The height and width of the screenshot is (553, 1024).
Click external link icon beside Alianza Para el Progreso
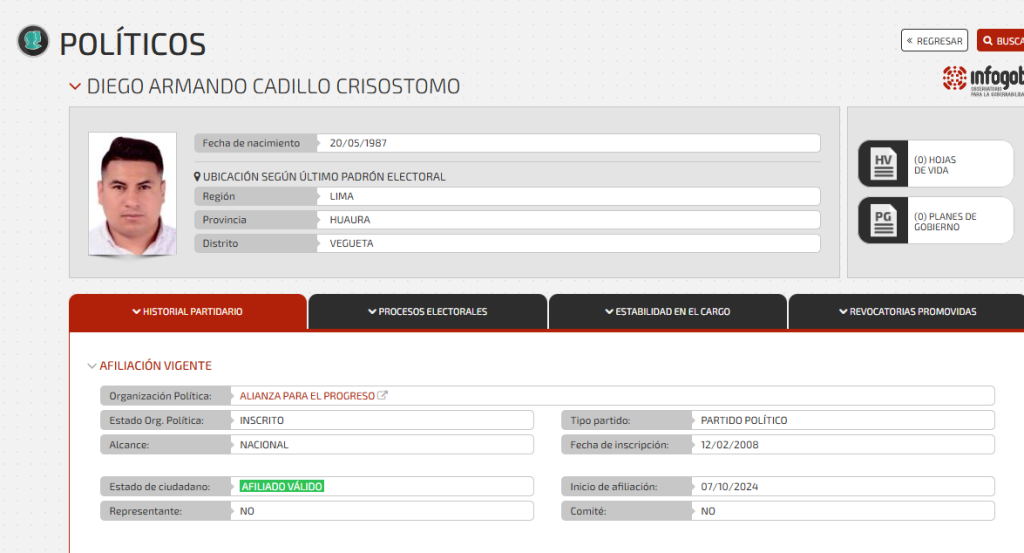pos(383,396)
